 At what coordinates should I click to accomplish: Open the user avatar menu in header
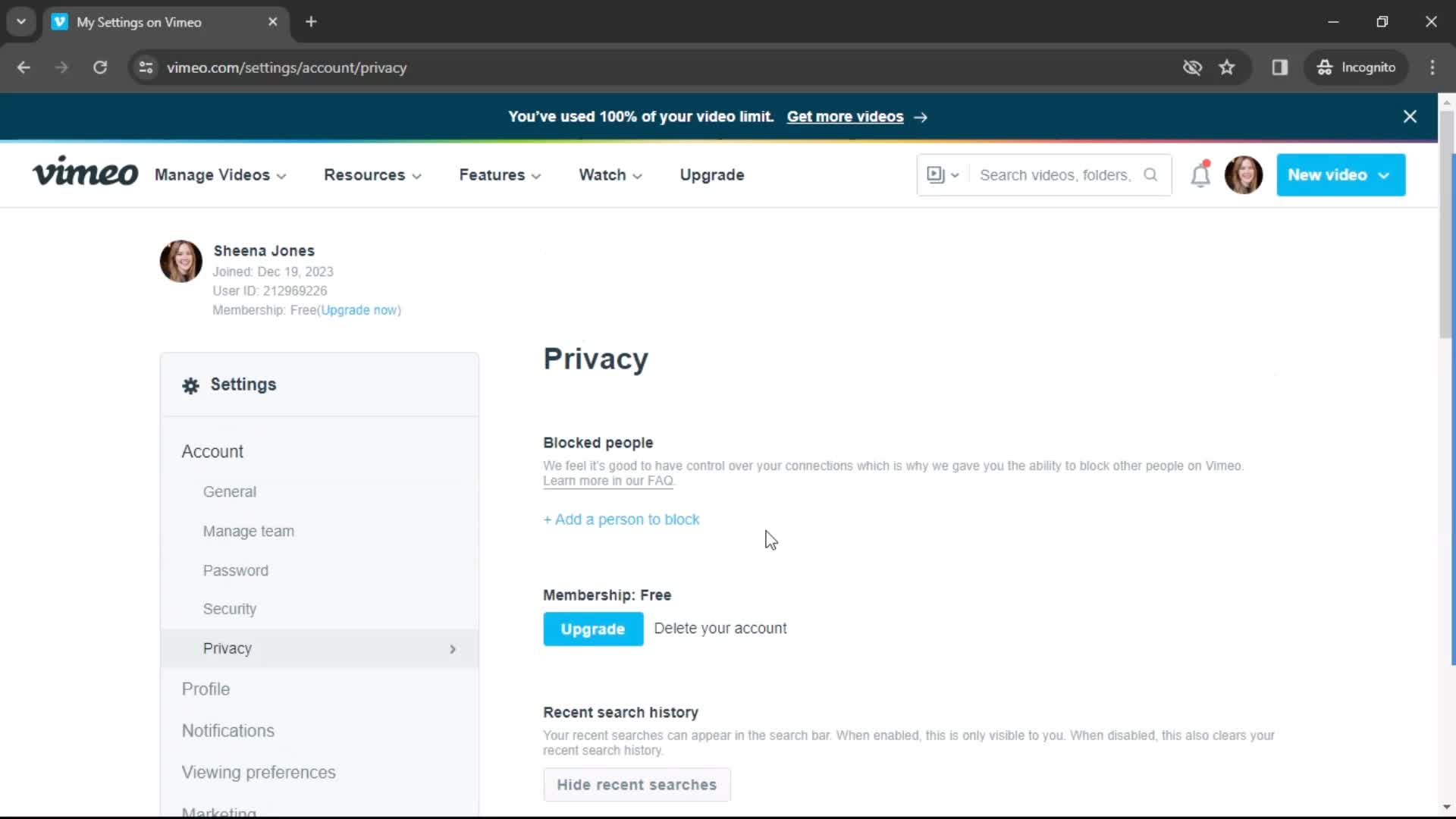(x=1244, y=175)
